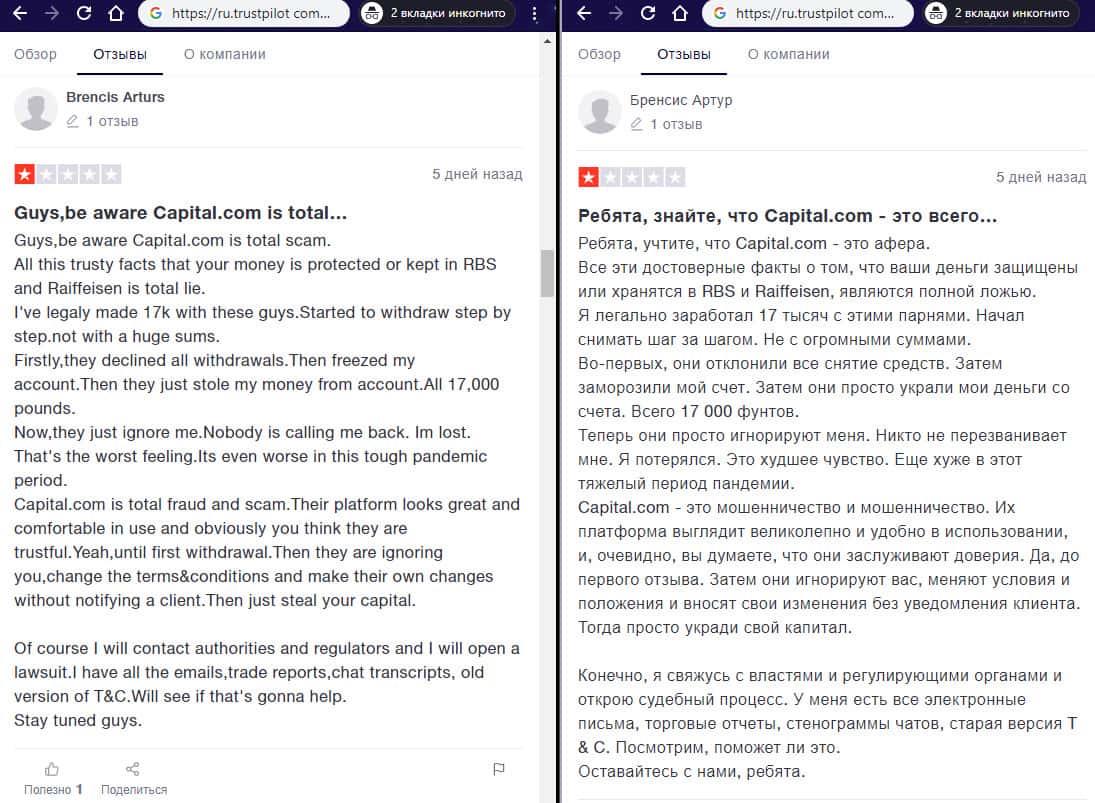This screenshot has width=1095, height=803.
Task: Click the left window scrollbar up arrow
Action: pyautogui.click(x=548, y=42)
